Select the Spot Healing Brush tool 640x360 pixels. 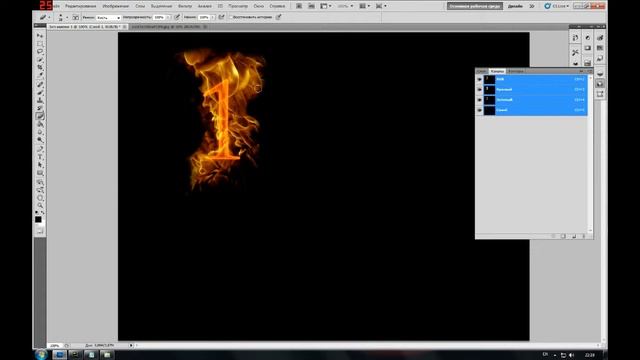[40, 84]
